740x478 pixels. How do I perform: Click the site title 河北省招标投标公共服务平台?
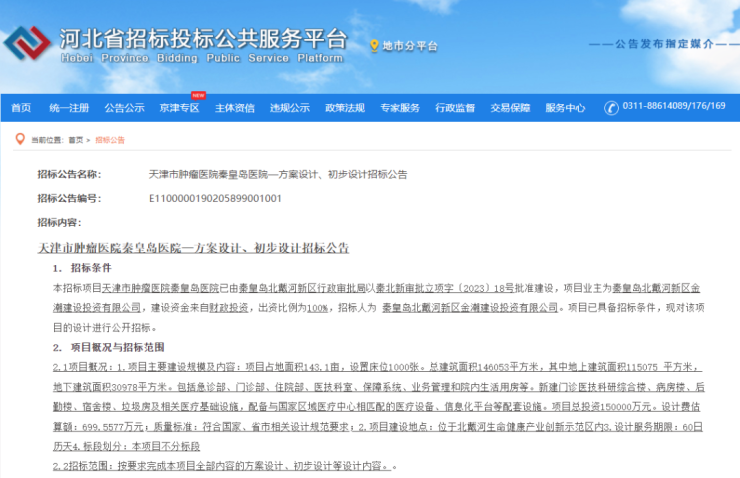pos(203,38)
